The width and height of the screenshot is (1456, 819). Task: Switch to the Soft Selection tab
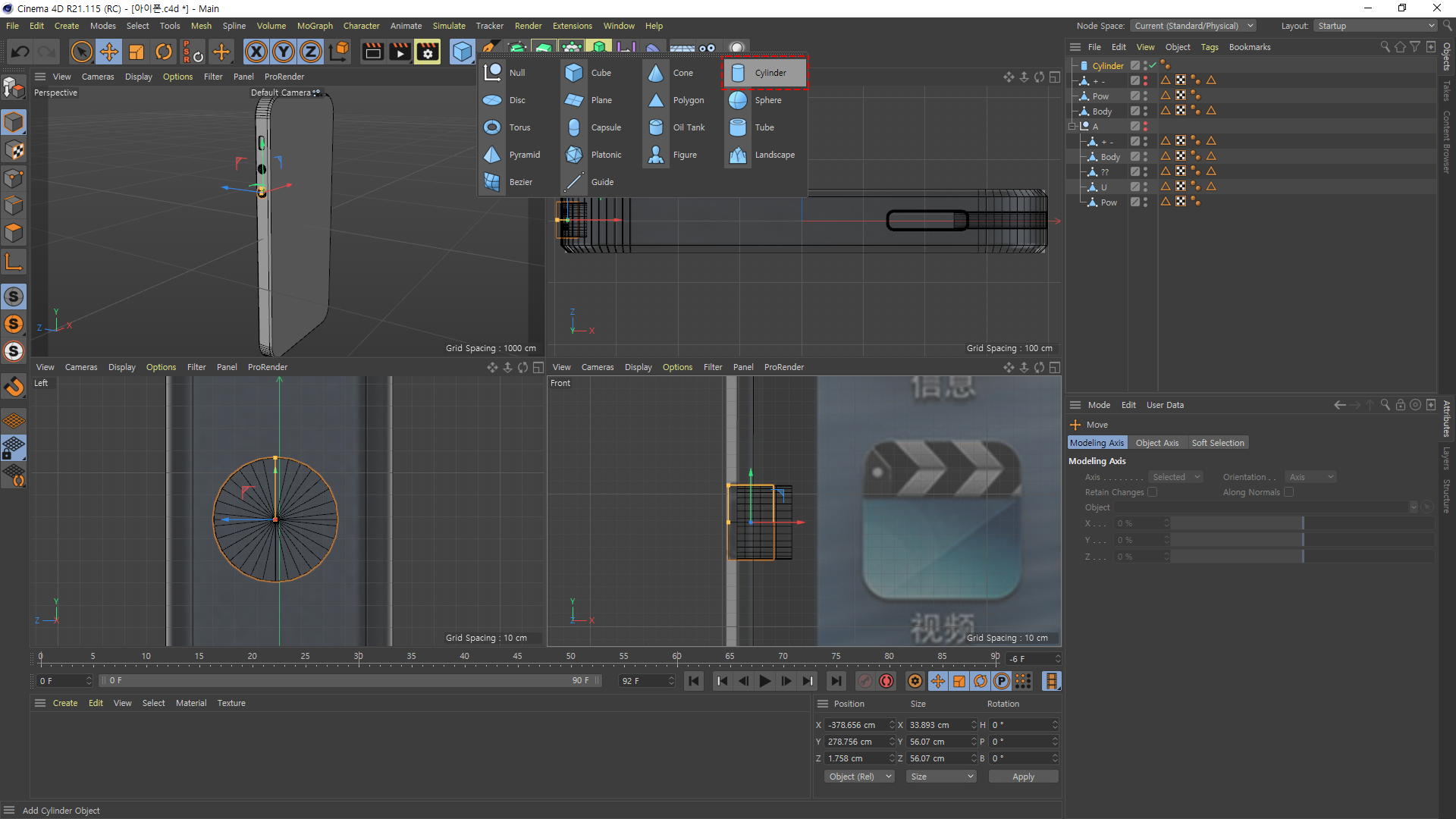click(x=1217, y=443)
